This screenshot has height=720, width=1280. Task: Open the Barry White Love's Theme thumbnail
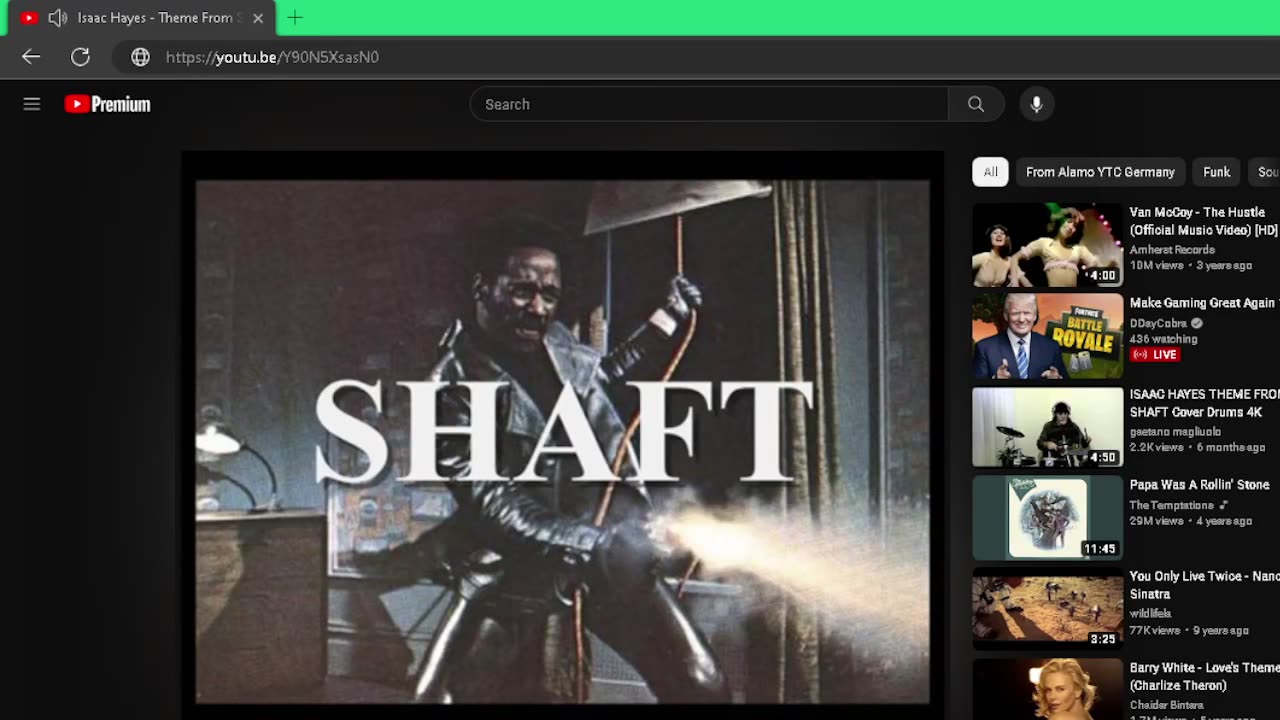click(1048, 690)
